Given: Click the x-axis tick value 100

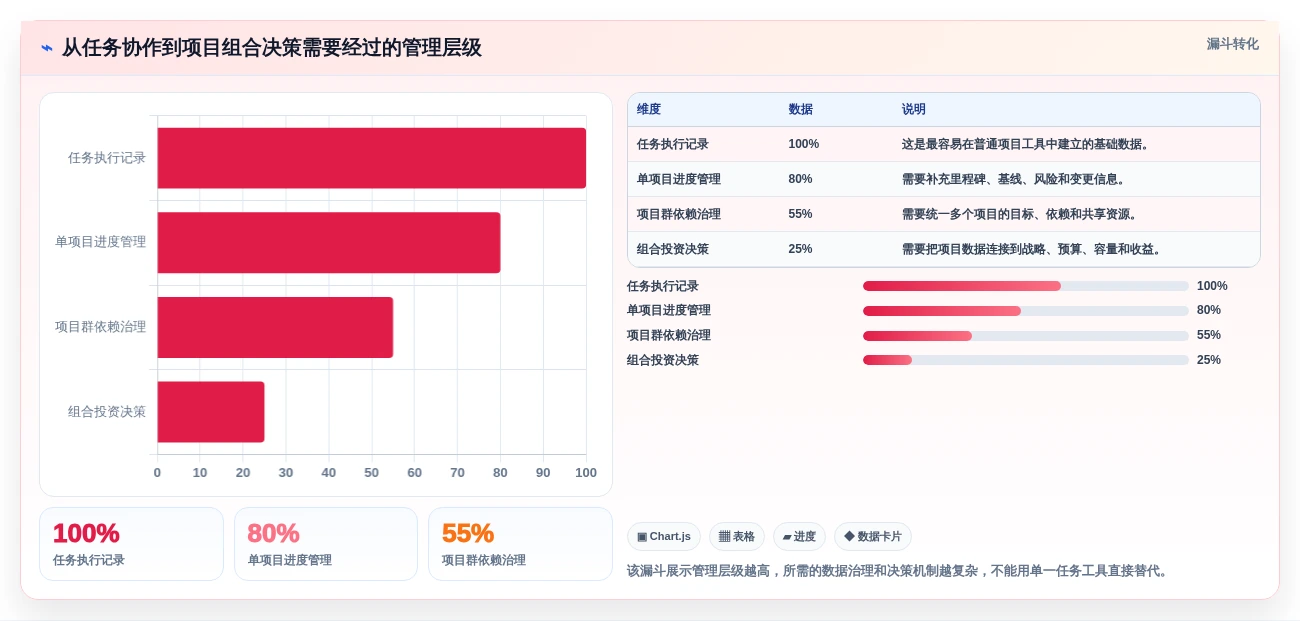Looking at the screenshot, I should click(586, 473).
